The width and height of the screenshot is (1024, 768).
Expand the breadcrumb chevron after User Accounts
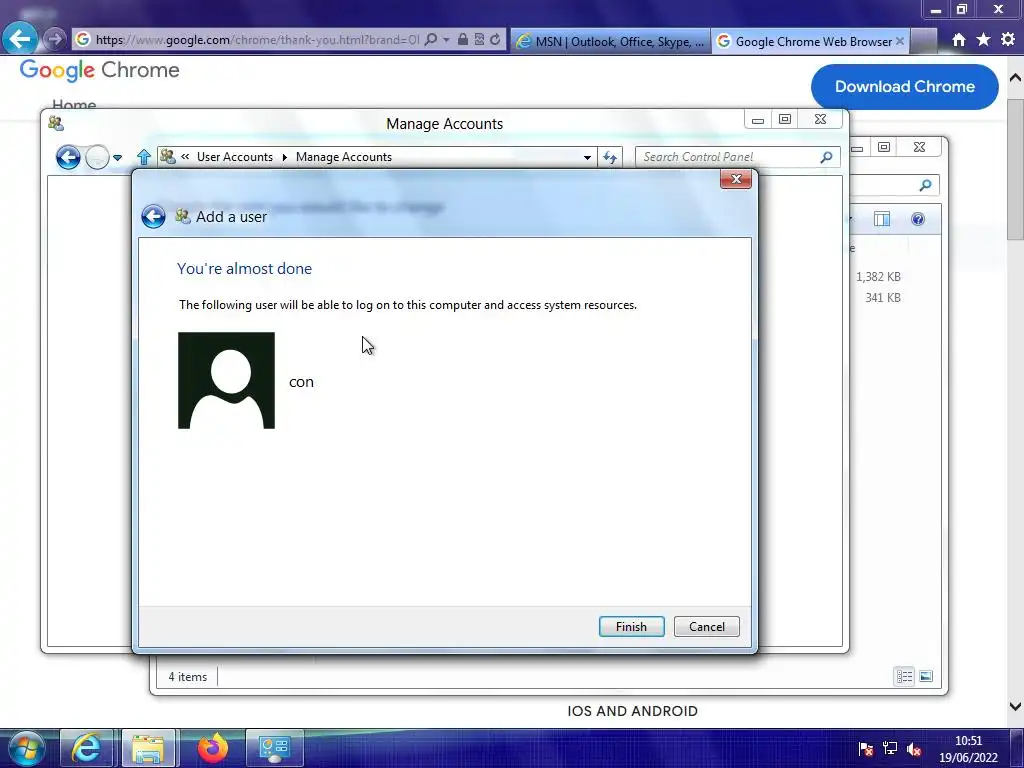click(x=285, y=157)
